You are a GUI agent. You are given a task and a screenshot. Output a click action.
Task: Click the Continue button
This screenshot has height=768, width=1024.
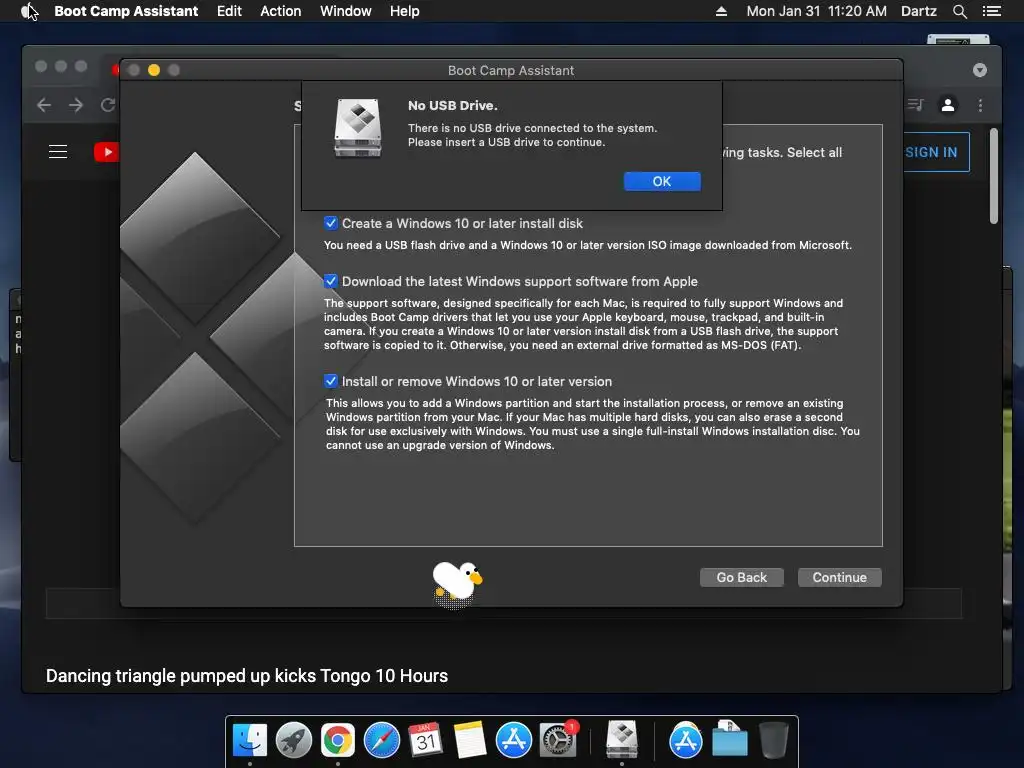[x=839, y=577]
